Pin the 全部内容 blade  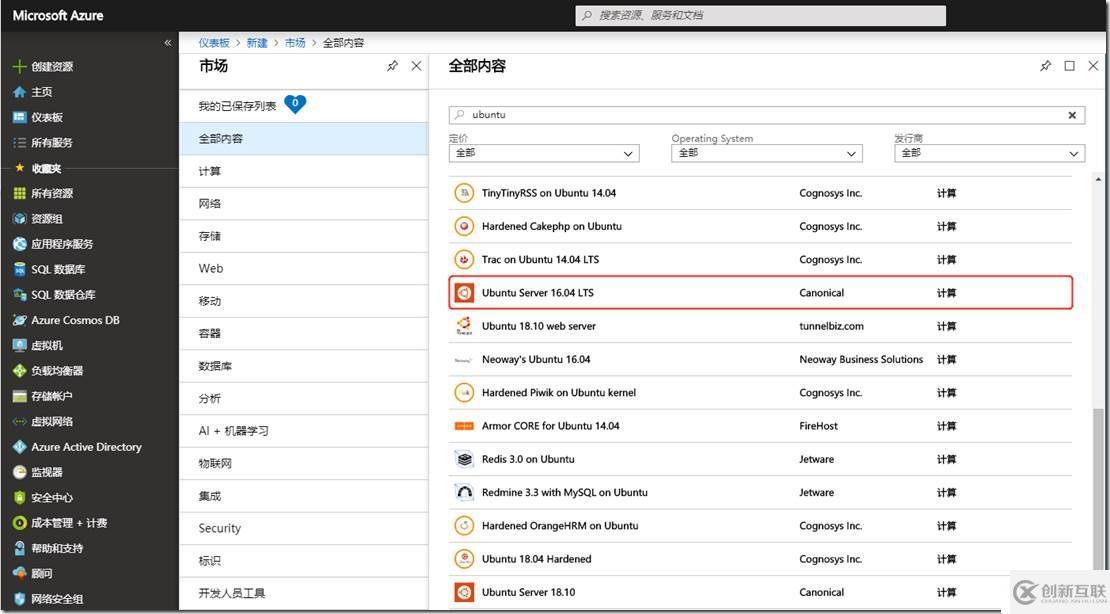1045,65
